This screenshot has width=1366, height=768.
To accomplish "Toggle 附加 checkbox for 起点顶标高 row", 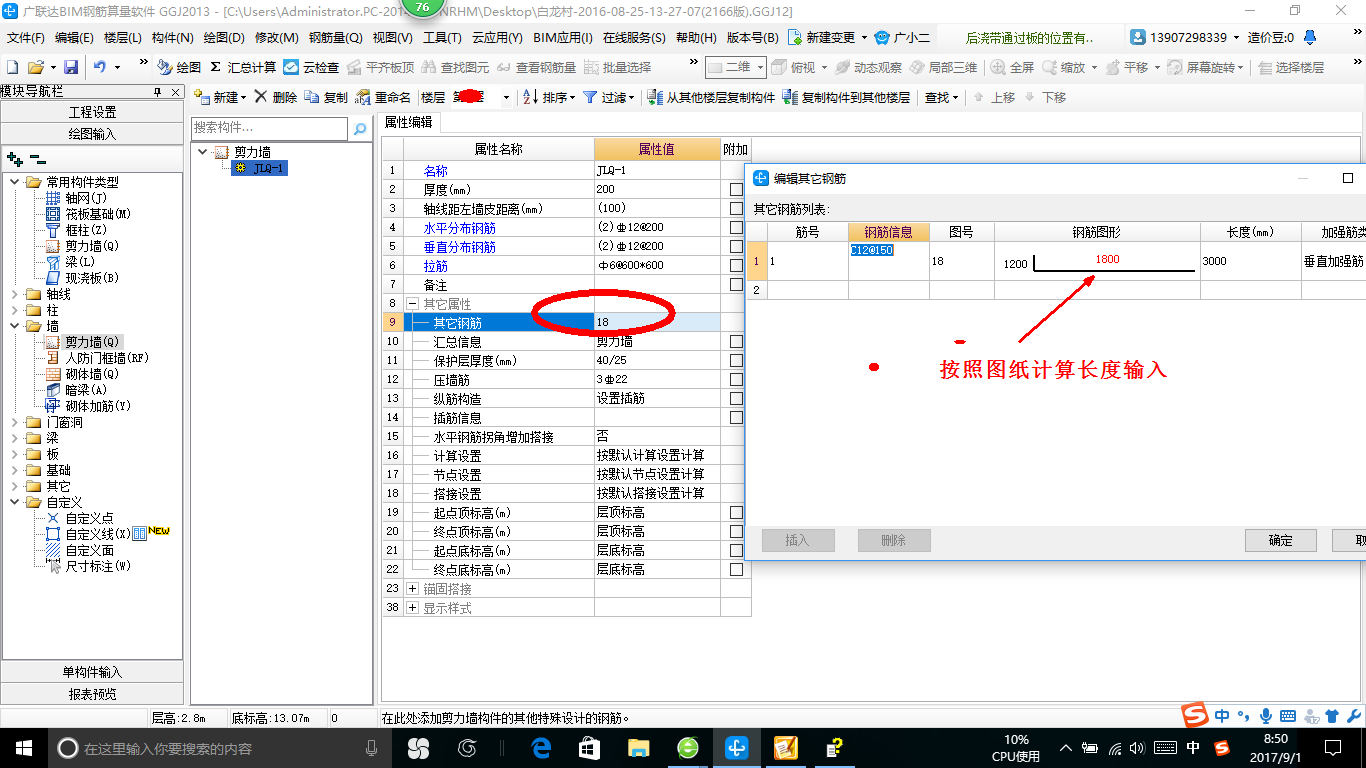I will click(736, 512).
